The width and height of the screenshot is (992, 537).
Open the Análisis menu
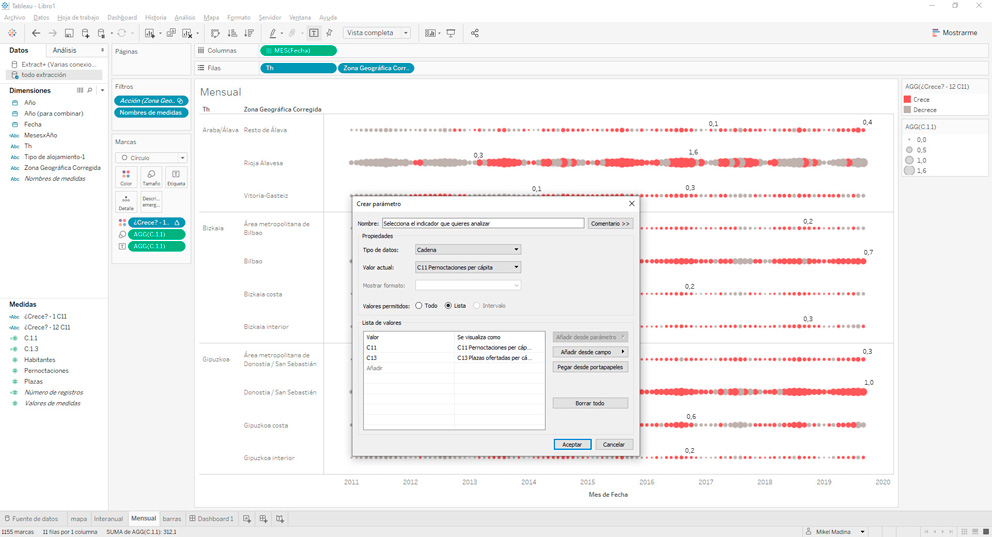185,17
